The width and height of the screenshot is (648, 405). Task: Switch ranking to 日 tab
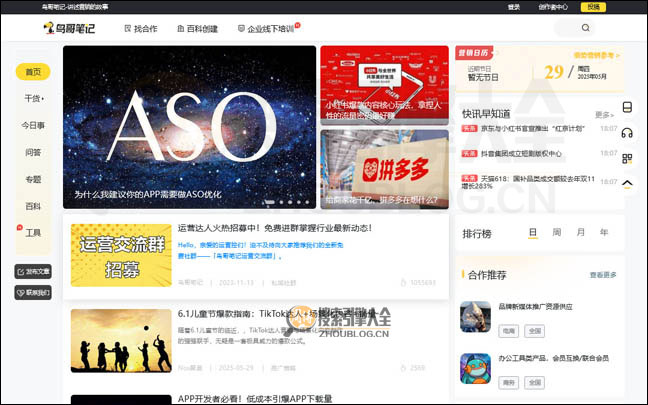point(533,232)
